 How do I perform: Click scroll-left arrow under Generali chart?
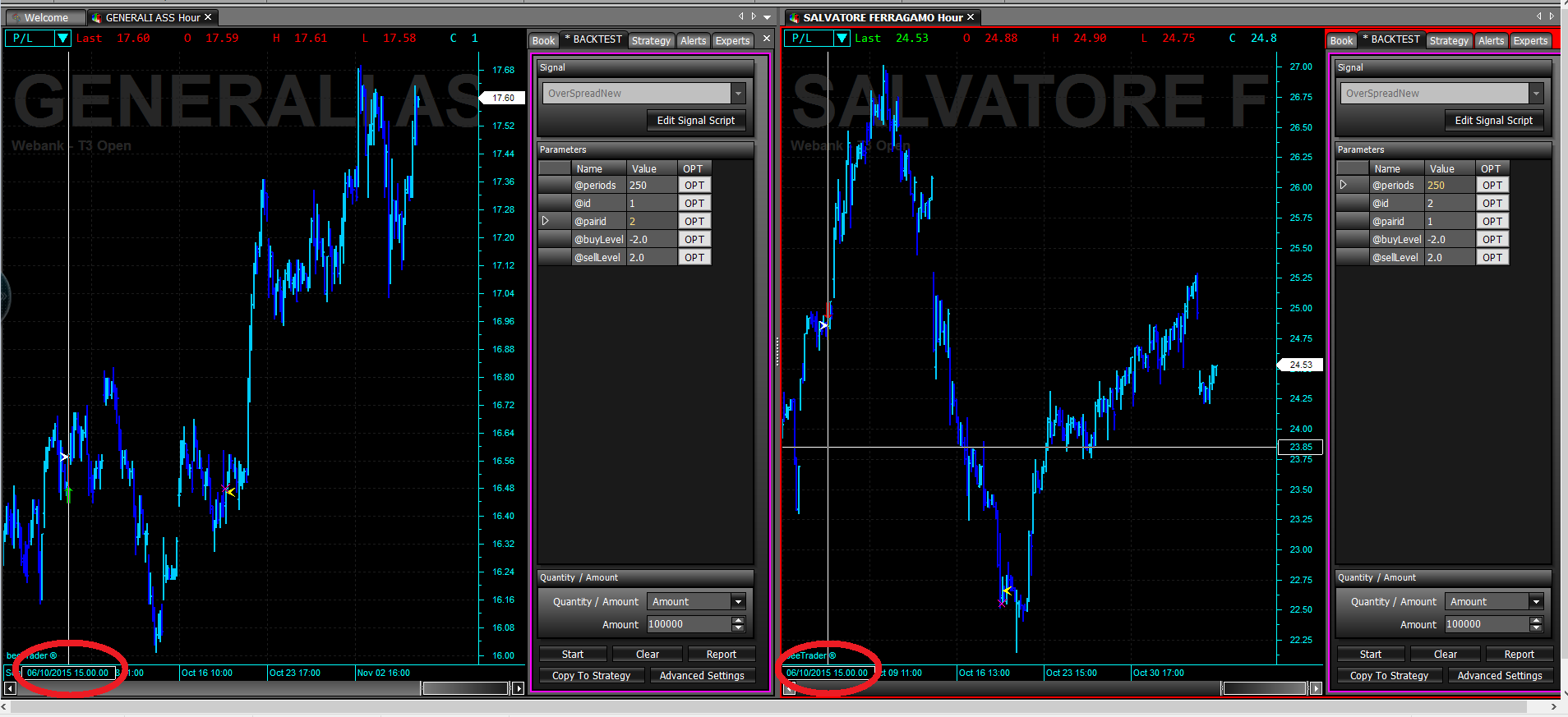10,688
